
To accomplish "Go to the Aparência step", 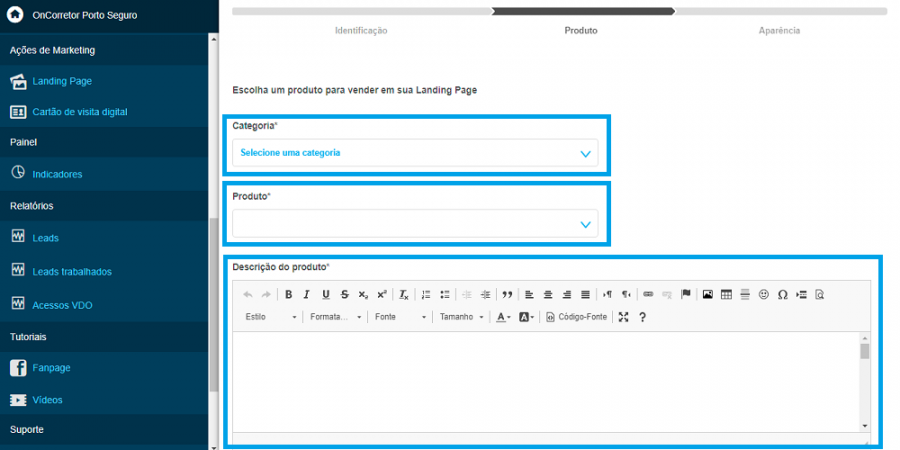I will click(779, 30).
